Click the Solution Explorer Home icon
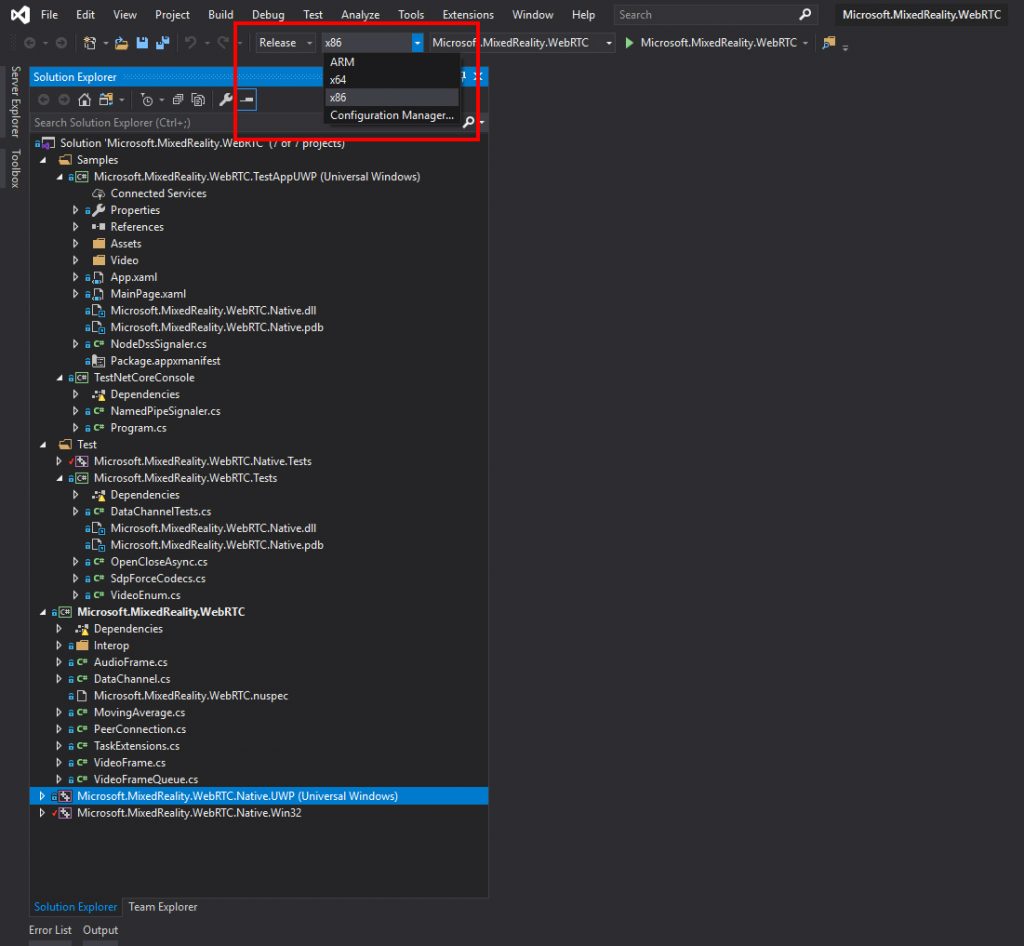1024x946 pixels. (x=84, y=100)
